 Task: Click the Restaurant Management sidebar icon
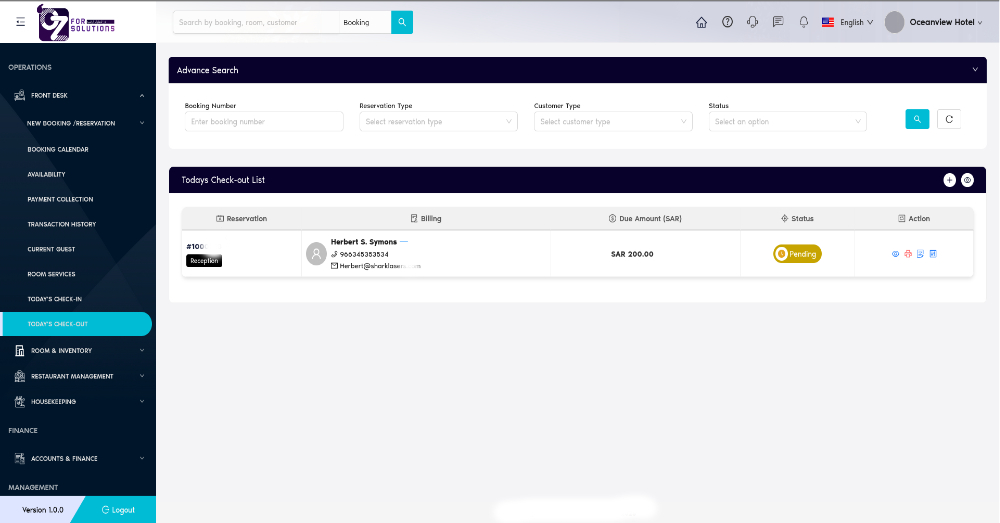20,376
